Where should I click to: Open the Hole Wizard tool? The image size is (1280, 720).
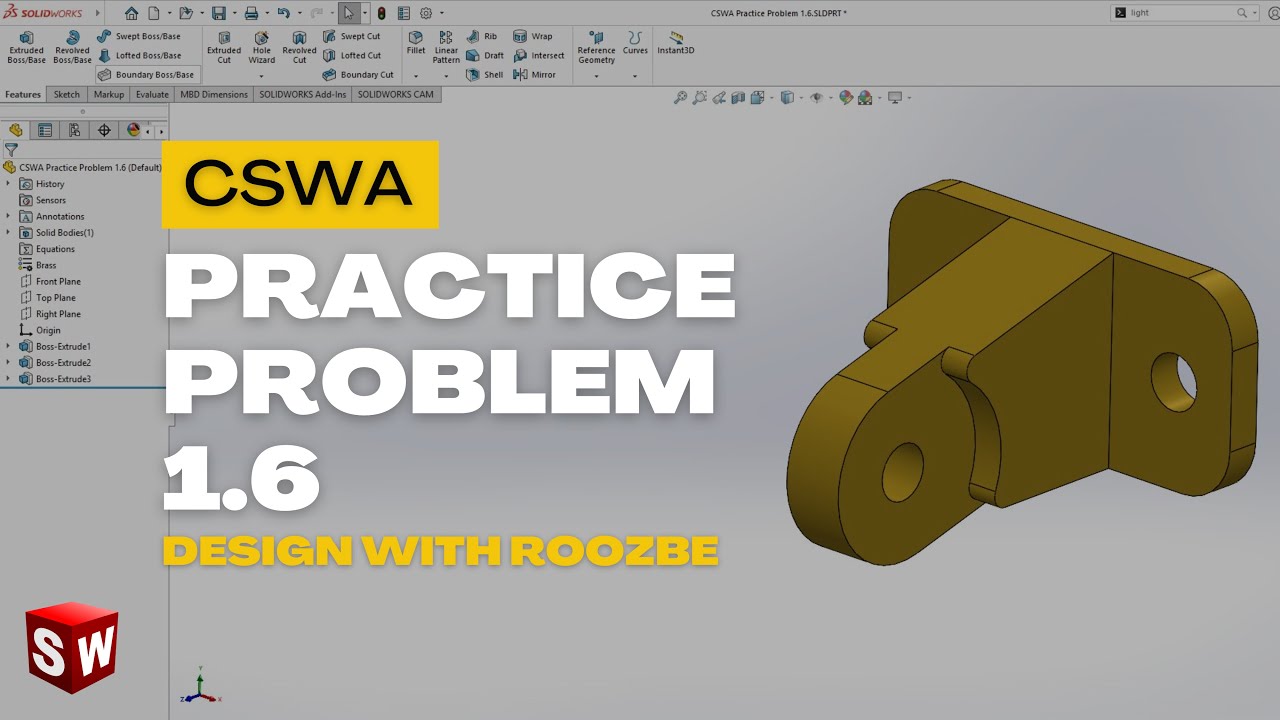(x=261, y=47)
